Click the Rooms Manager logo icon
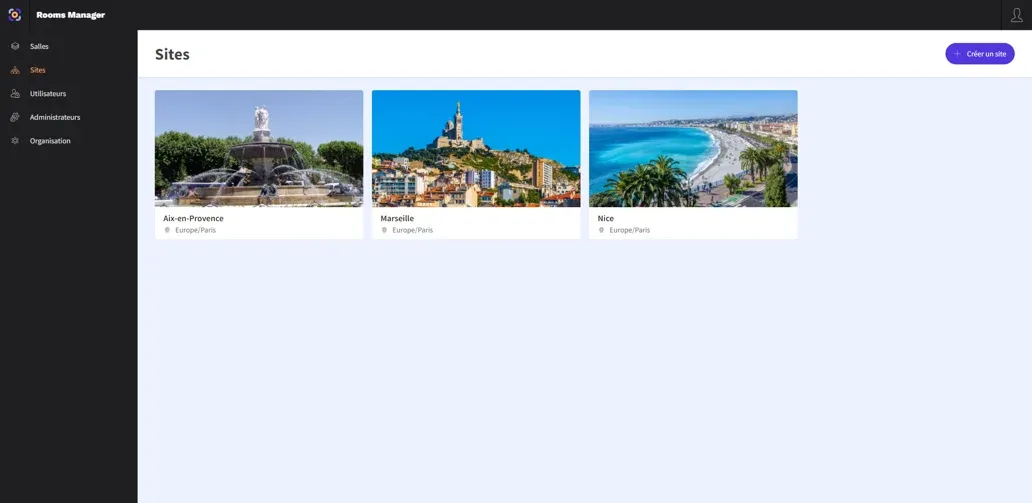The image size is (1032, 503). 14,14
